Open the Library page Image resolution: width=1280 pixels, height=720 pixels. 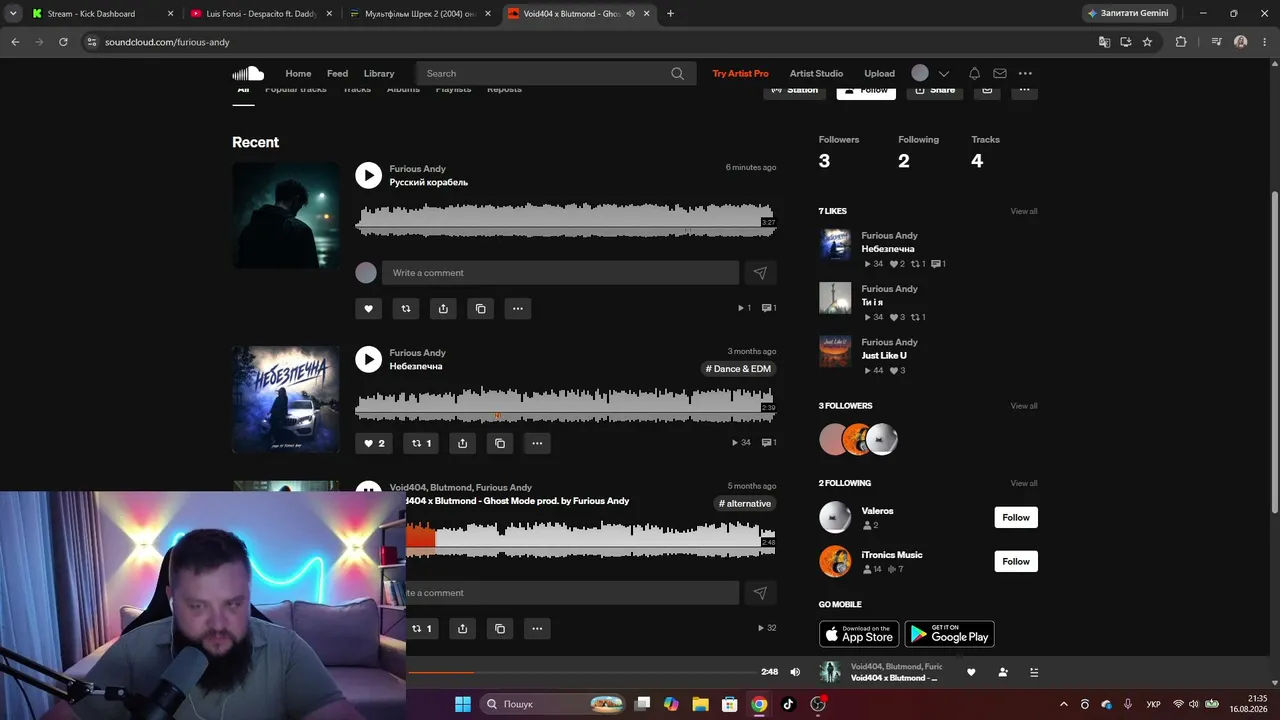[x=379, y=73]
